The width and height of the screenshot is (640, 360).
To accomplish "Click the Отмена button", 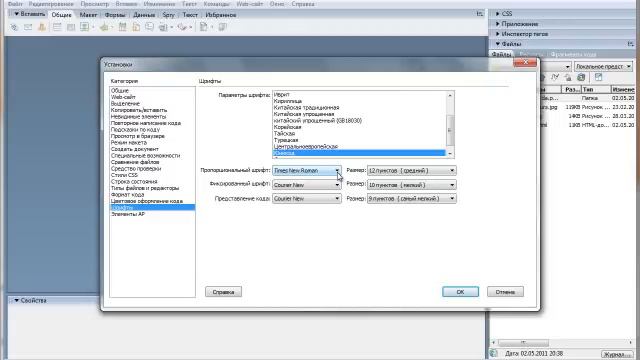I will (x=505, y=292).
